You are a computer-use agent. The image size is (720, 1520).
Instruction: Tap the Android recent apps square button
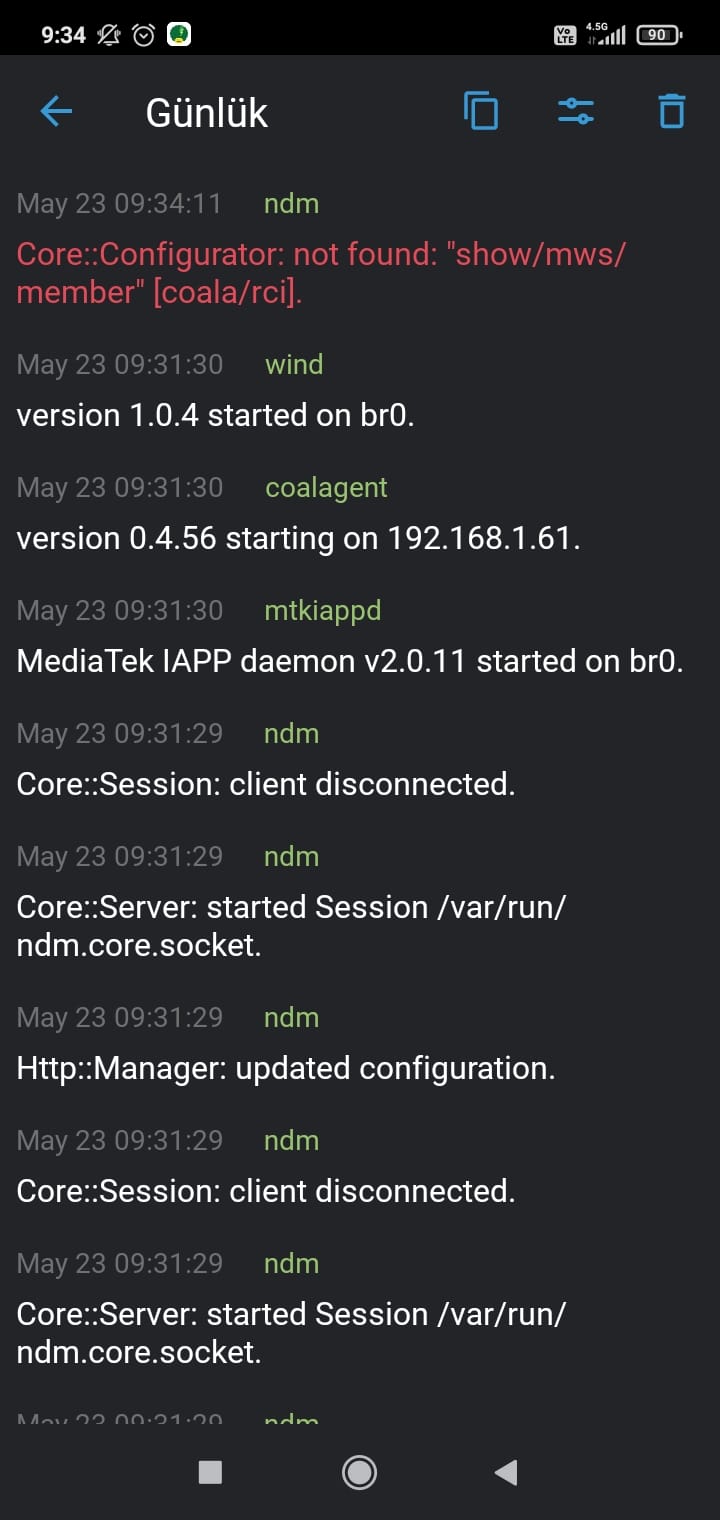[210, 1472]
